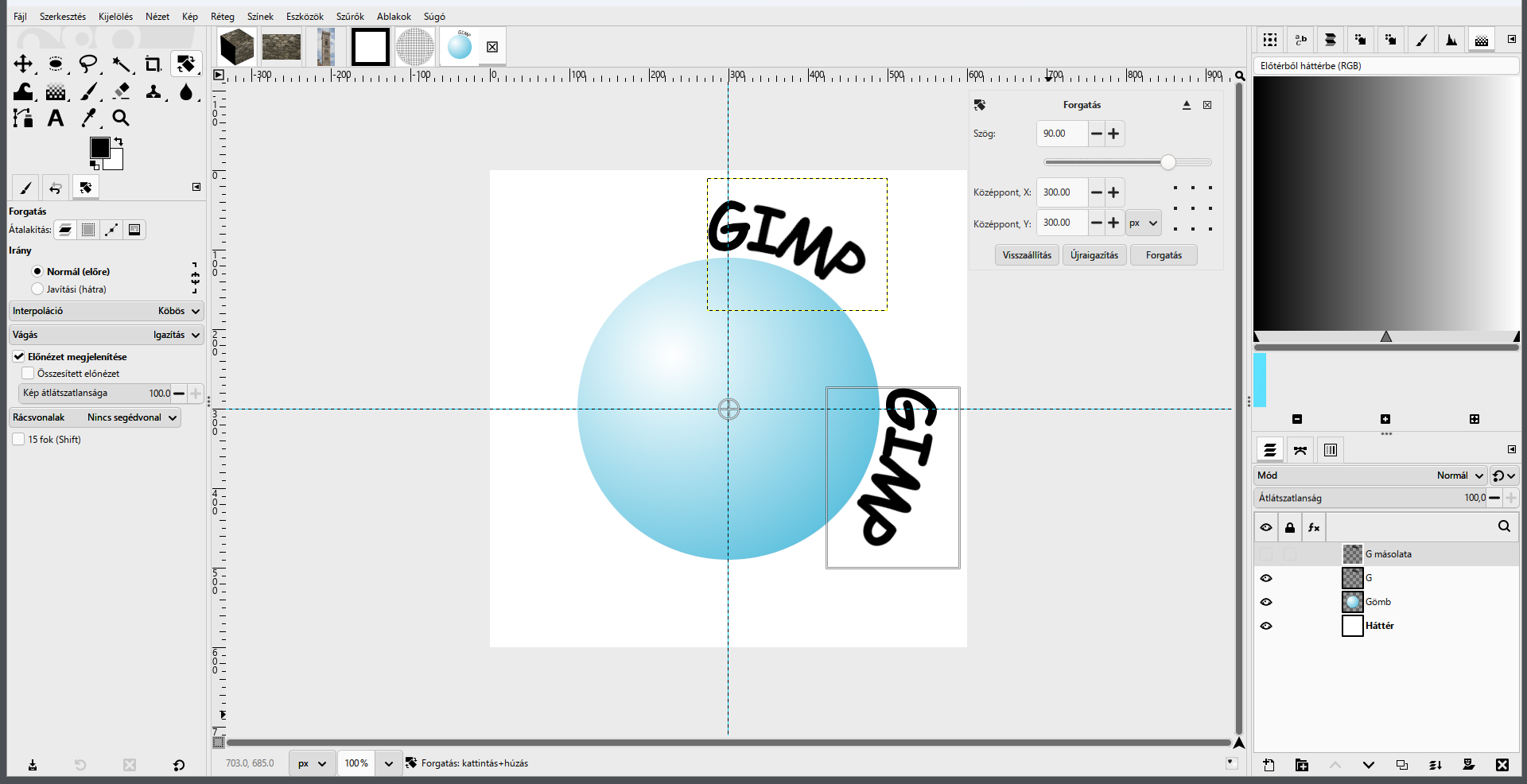Click the Szög angle input field
The width and height of the screenshot is (1527, 784).
[1062, 134]
